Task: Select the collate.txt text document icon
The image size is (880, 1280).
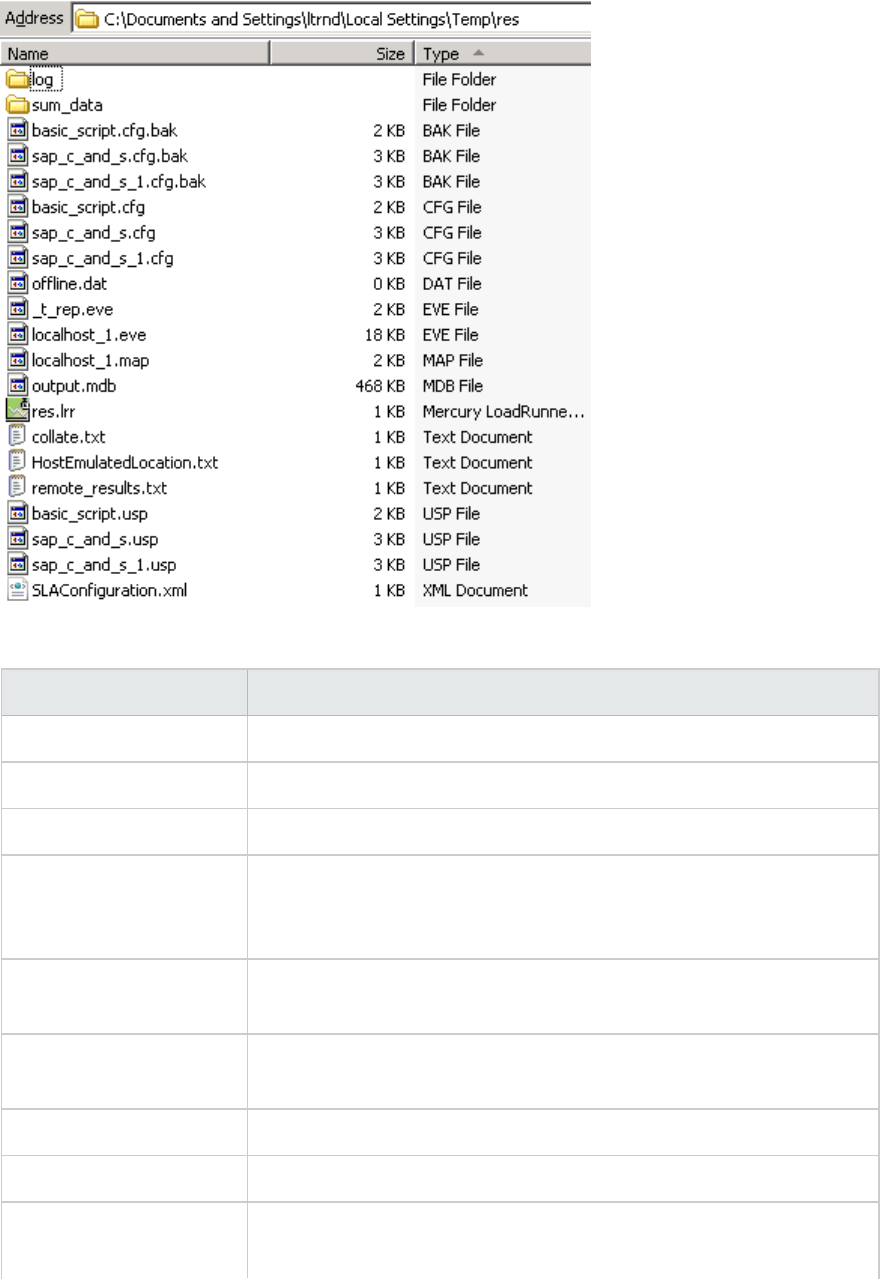Action: (18, 437)
